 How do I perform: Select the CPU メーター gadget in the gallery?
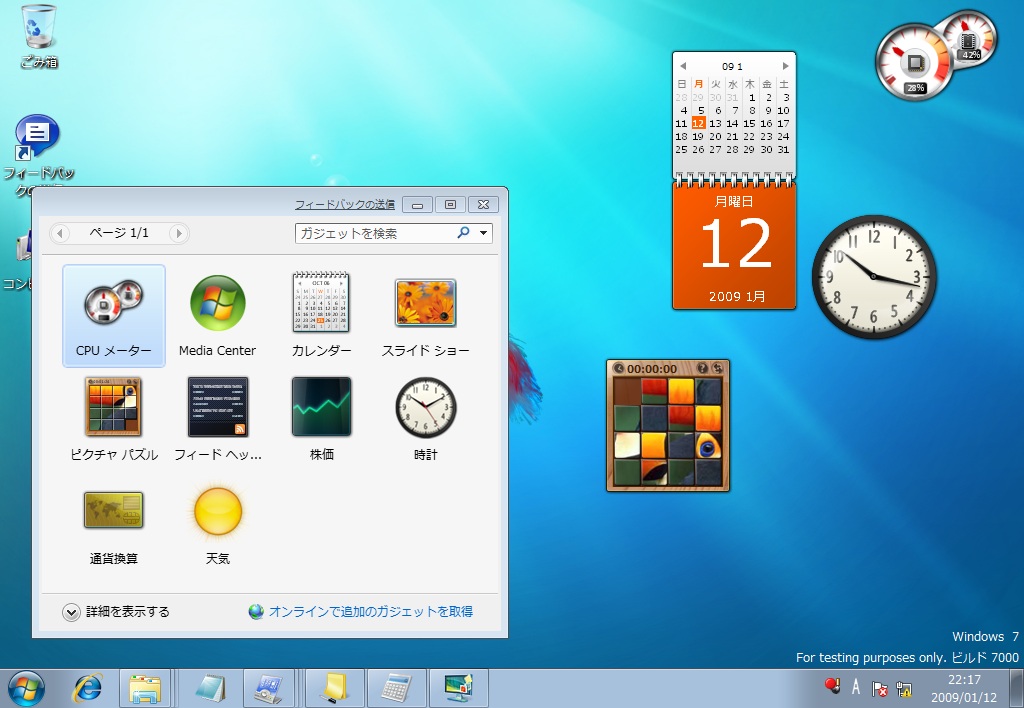tap(114, 315)
